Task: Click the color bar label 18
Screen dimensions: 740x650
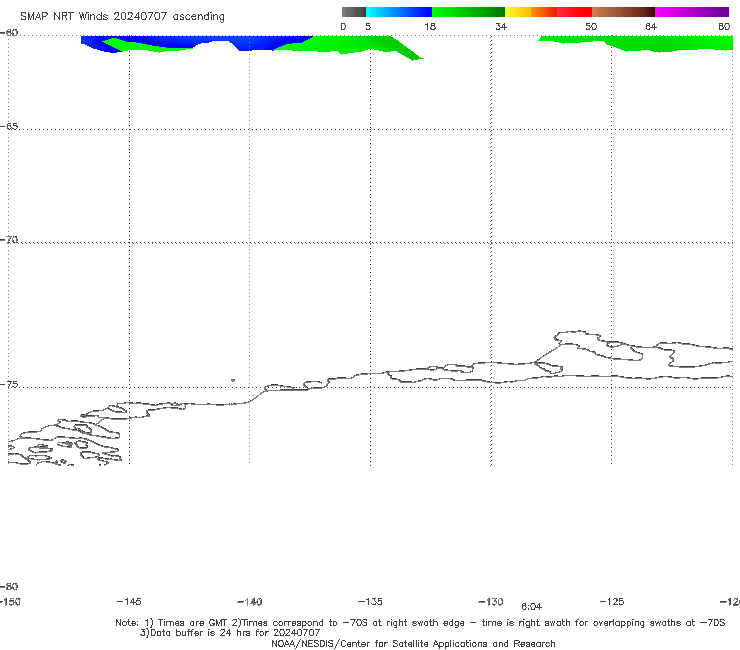Action: tap(430, 27)
